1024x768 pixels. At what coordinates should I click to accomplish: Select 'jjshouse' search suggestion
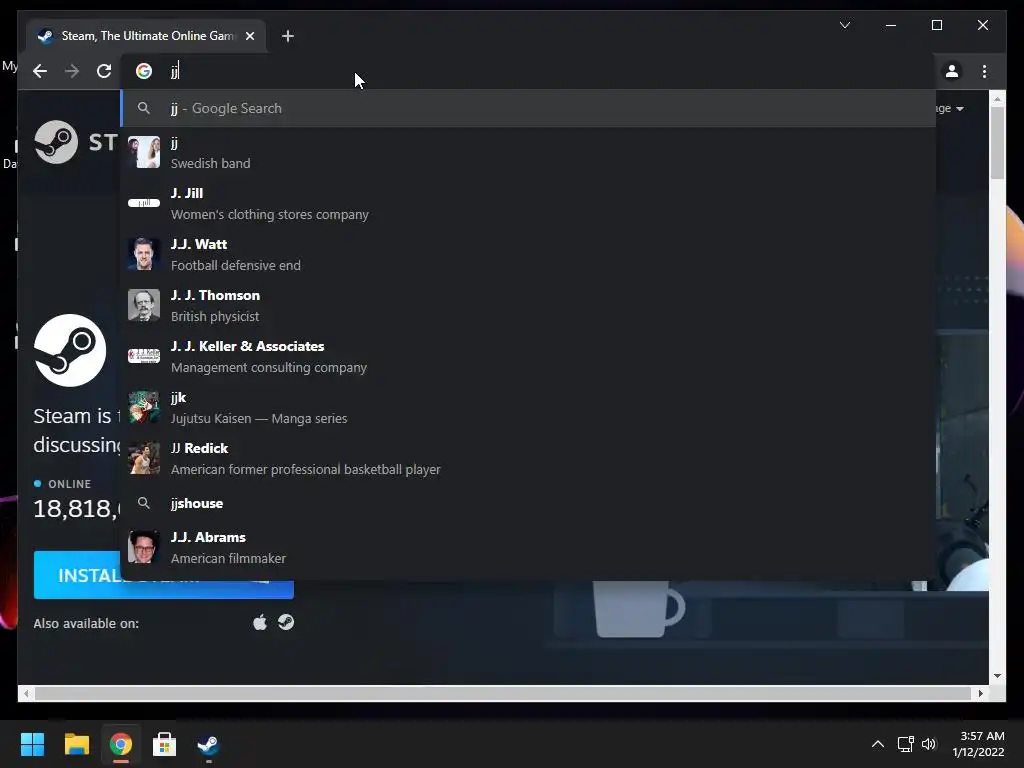528,504
